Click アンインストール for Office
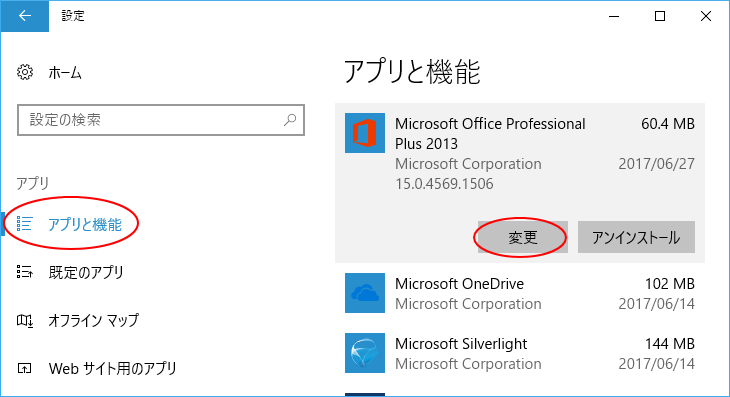 click(x=636, y=237)
